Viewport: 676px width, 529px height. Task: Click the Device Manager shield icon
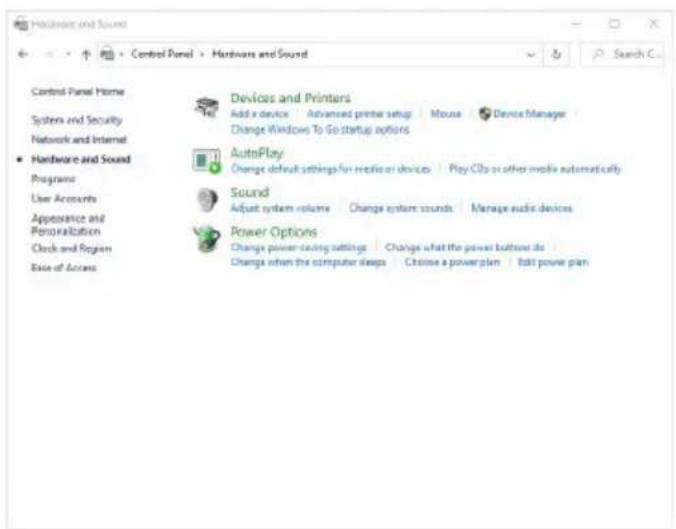[485, 114]
